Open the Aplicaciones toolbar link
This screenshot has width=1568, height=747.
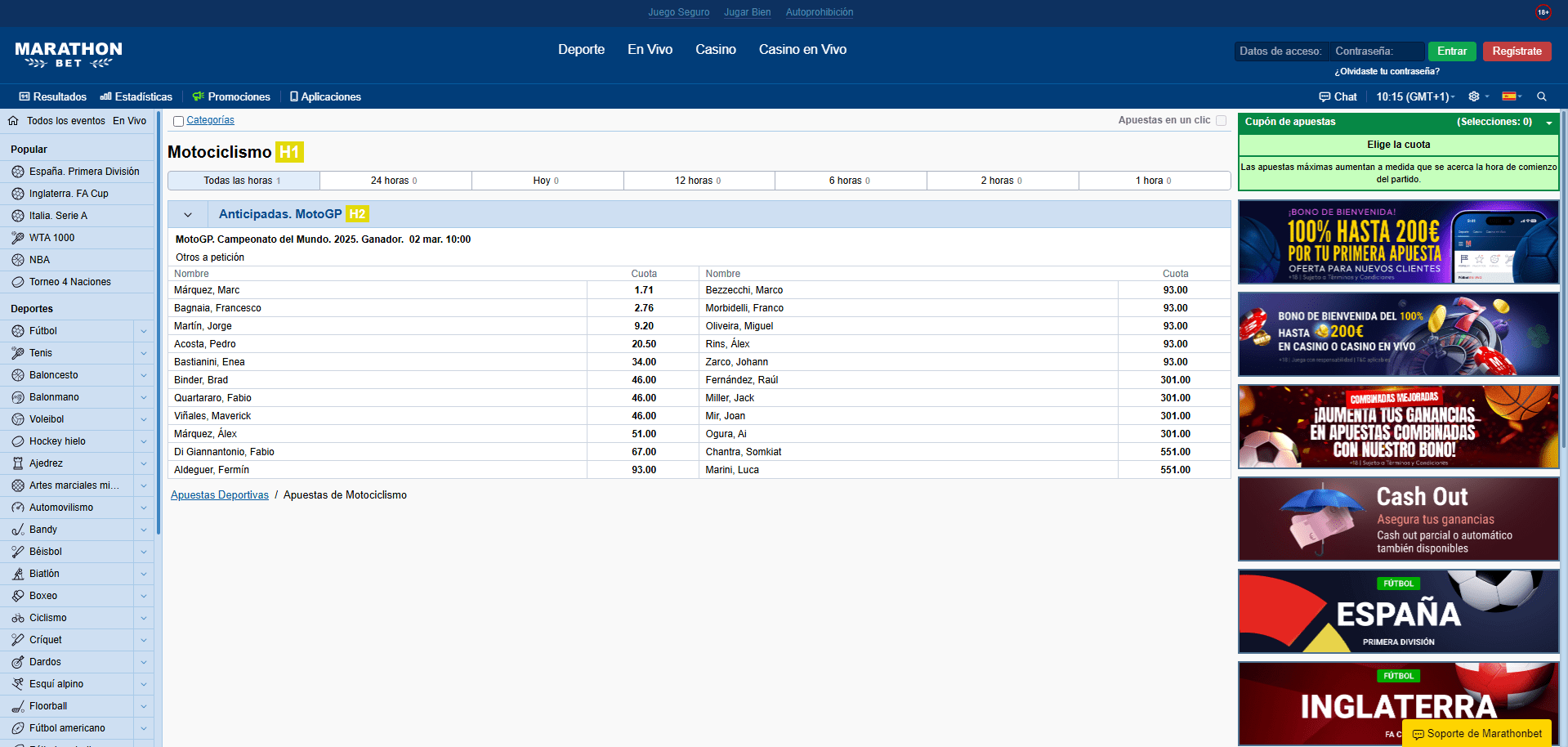326,96
